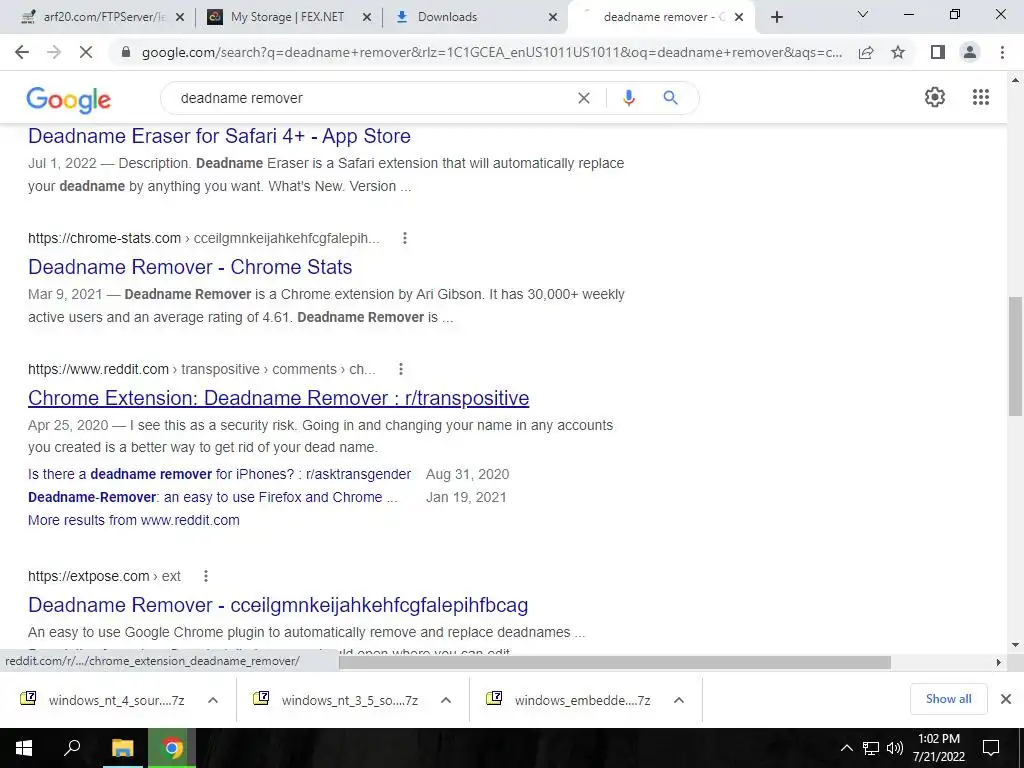Open Windows notification center
1024x768 pixels.
tap(991, 748)
